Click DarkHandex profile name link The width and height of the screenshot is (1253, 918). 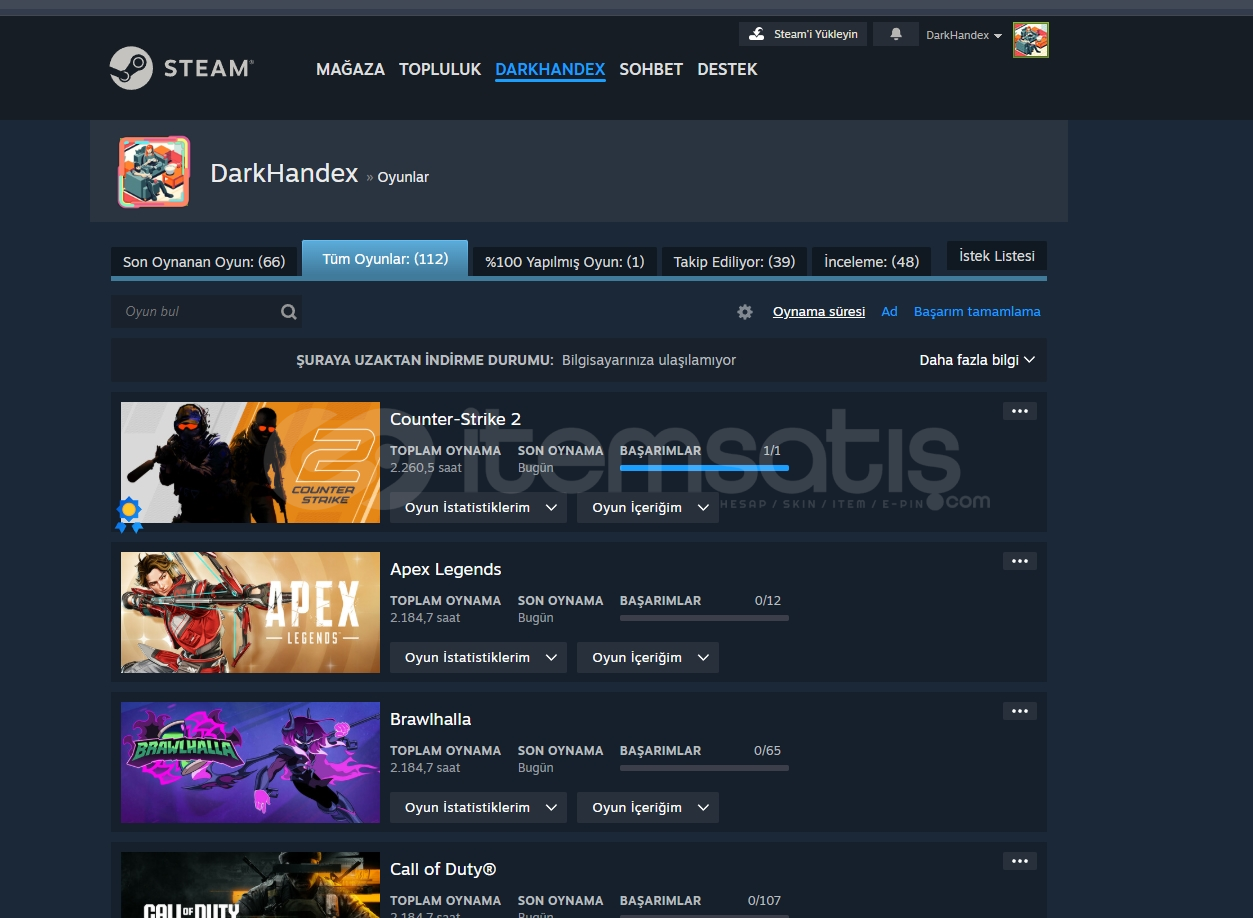tap(284, 173)
